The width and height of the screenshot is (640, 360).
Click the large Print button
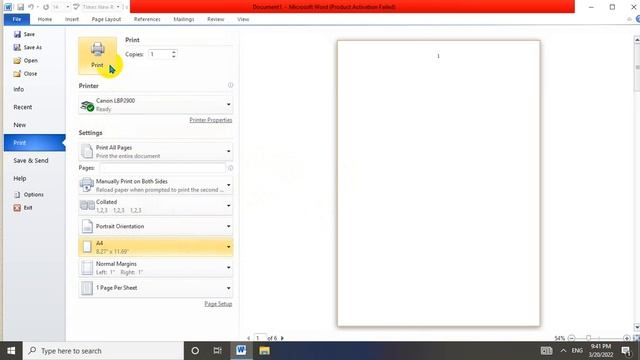tap(98, 56)
